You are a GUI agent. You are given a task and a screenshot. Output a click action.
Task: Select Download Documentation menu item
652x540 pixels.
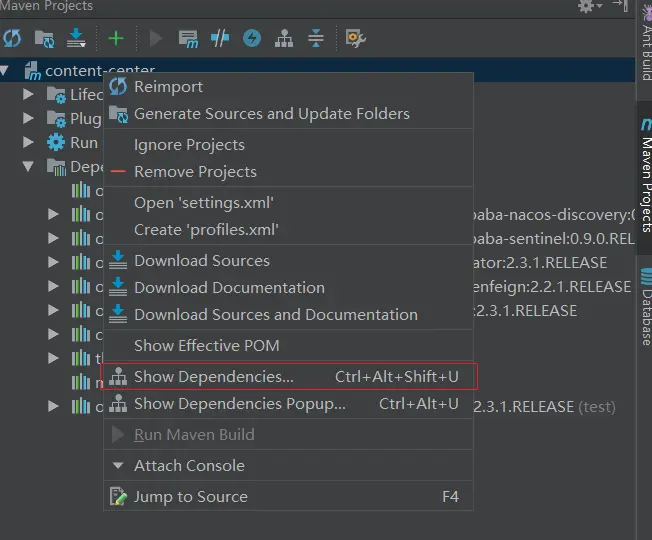click(288, 288)
